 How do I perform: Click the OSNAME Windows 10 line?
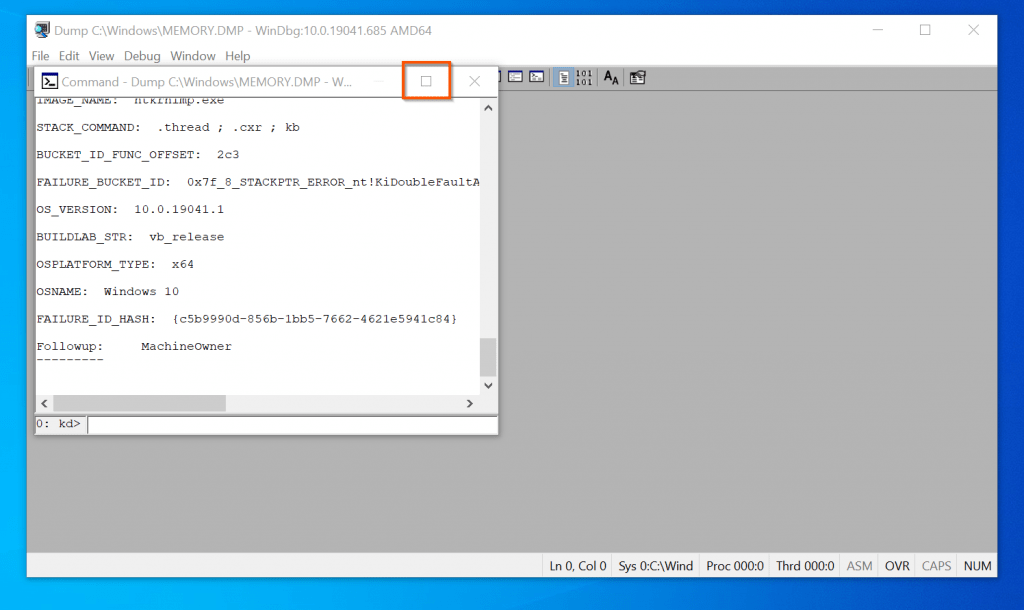(x=108, y=292)
